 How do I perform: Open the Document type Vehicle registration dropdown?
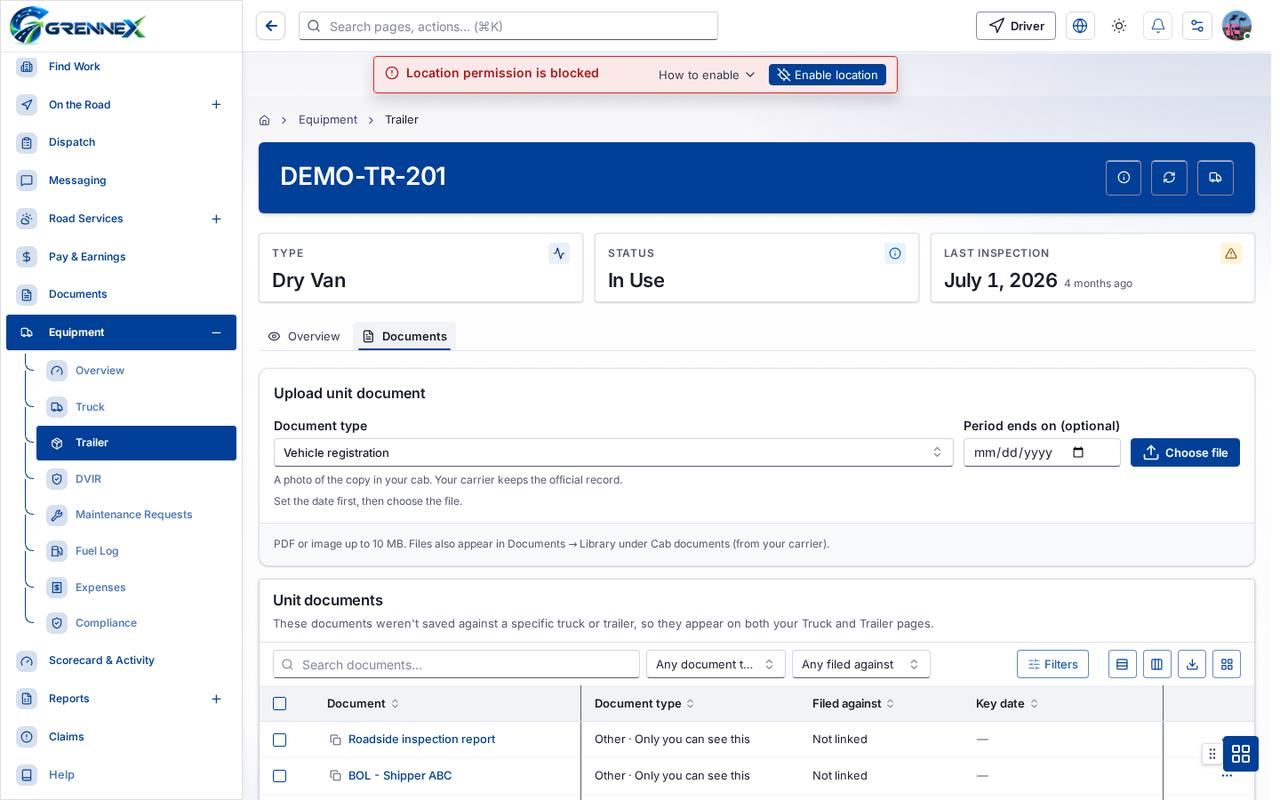[x=613, y=453]
